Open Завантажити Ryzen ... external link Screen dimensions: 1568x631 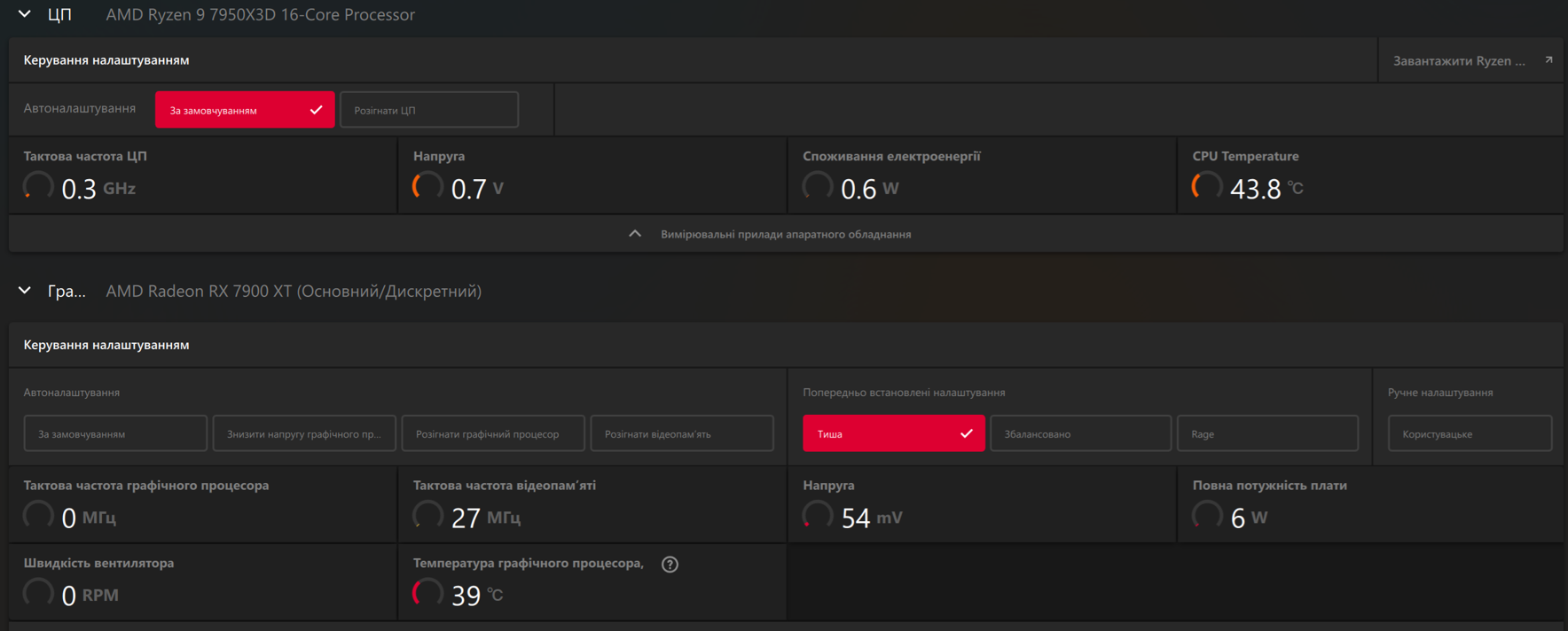[x=1471, y=60]
